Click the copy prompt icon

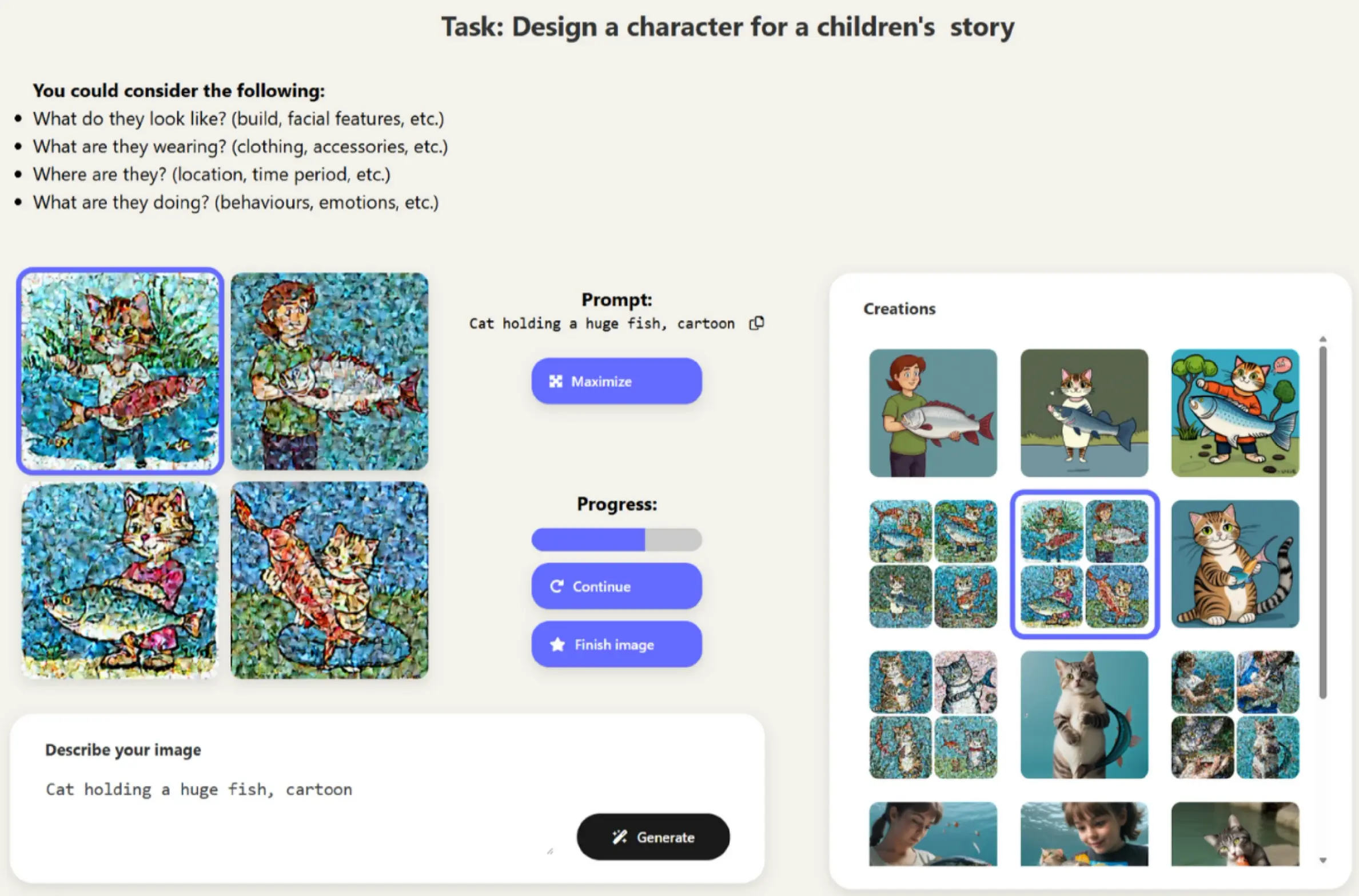[x=756, y=323]
